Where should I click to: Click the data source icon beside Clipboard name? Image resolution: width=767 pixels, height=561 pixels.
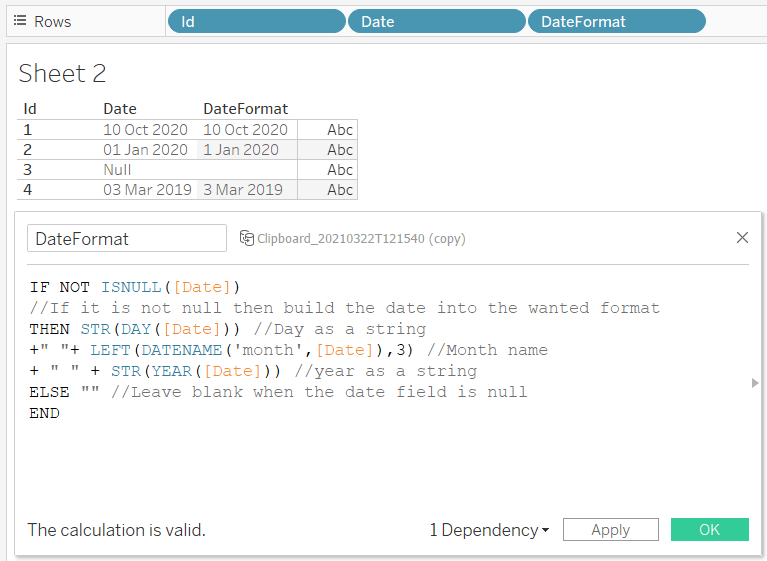pos(247,238)
